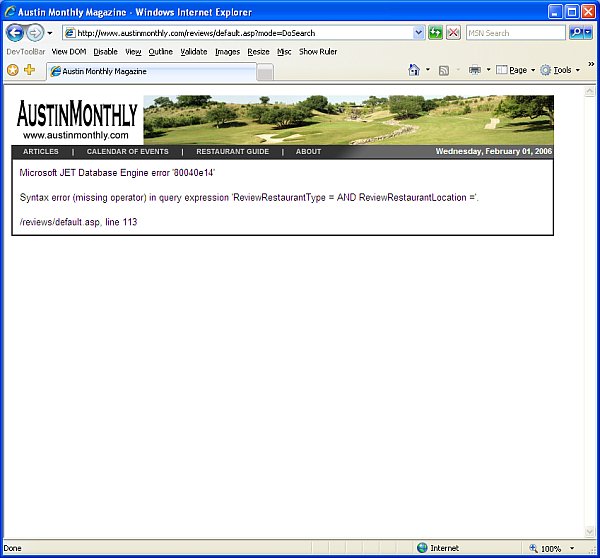Viewport: 600px width, 558px height.
Task: Click the magnifier search button
Action: click(x=576, y=33)
